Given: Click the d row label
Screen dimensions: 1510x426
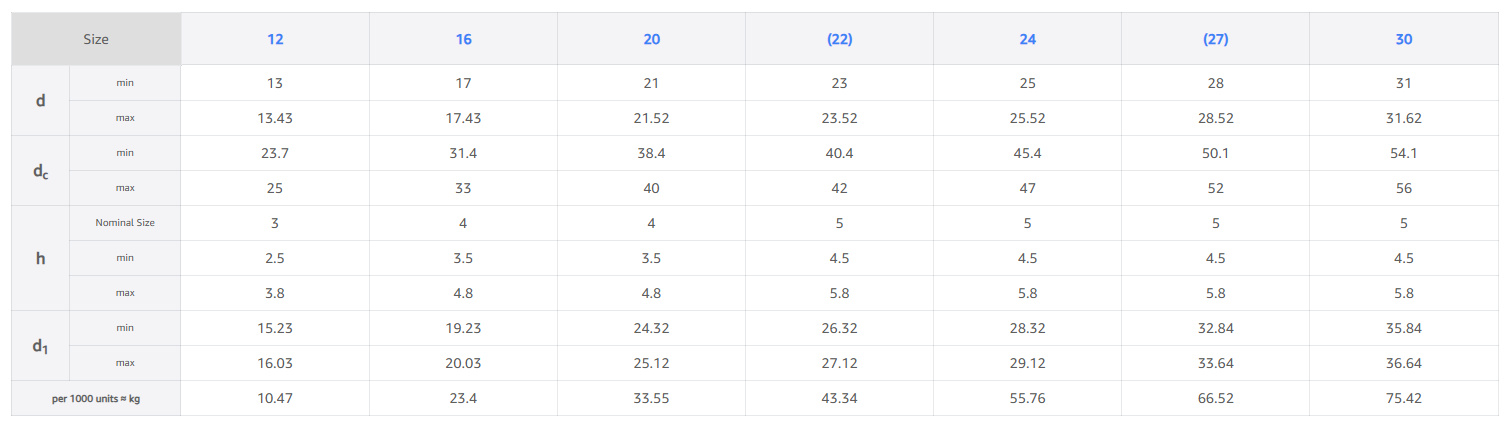Looking at the screenshot, I should pyautogui.click(x=40, y=100).
